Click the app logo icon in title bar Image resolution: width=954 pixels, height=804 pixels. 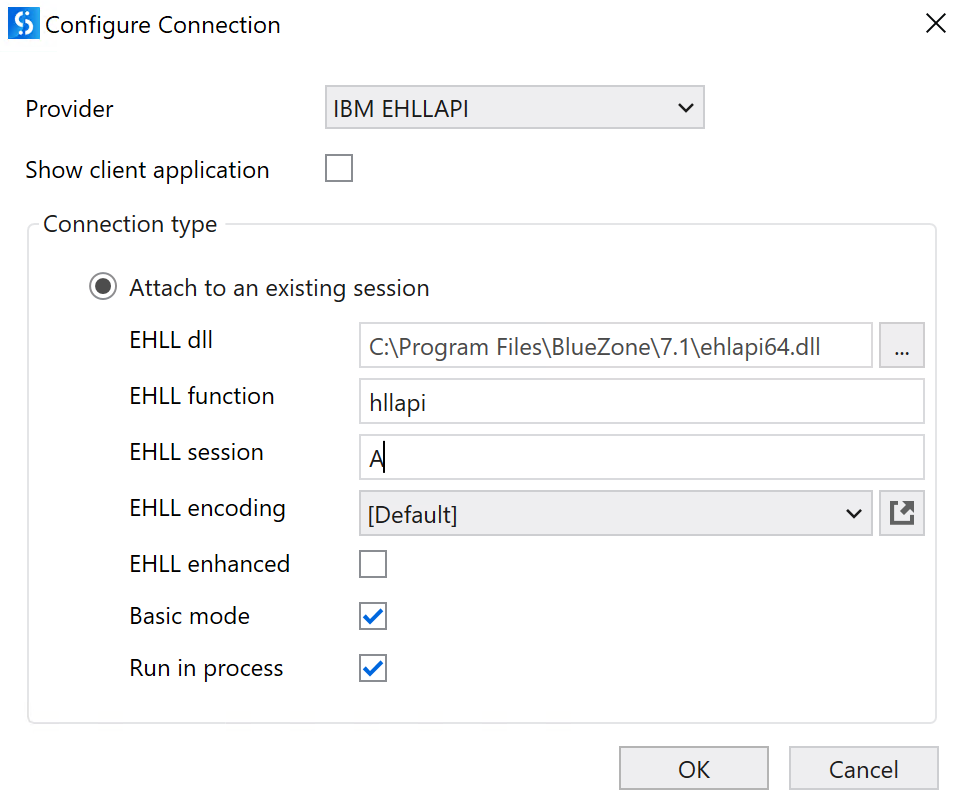[22, 25]
